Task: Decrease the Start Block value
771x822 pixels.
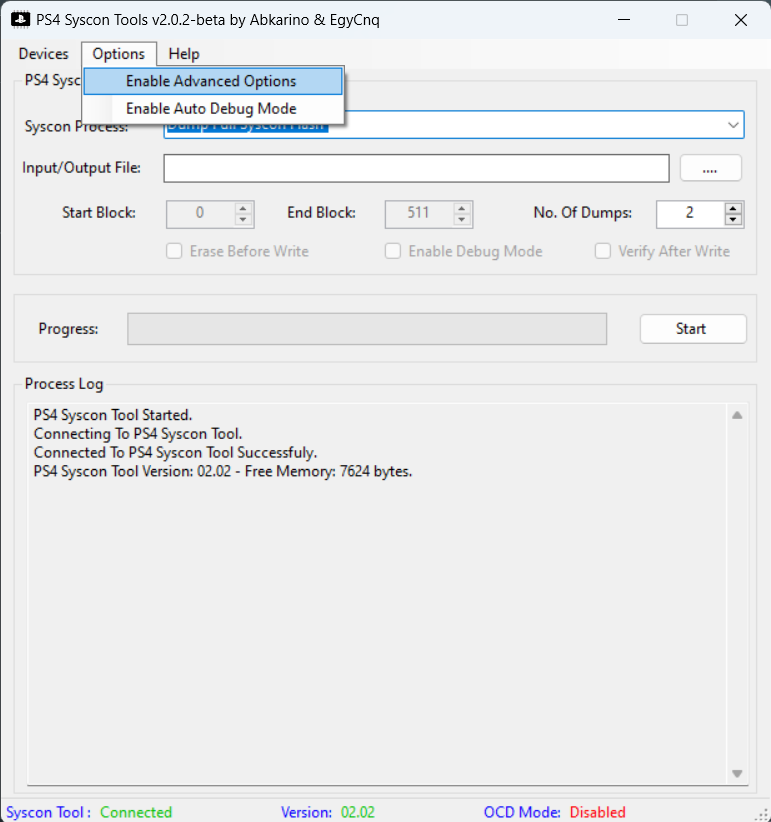Action: point(243,220)
